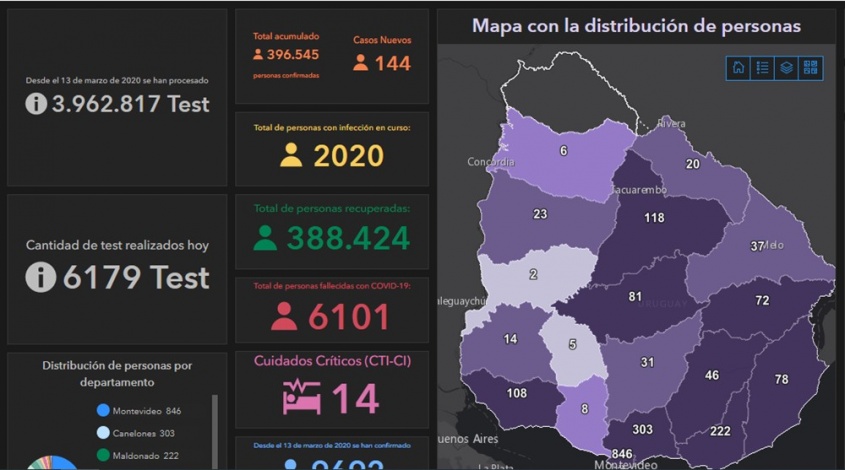Click info icon beside 6179 Test

(x=40, y=277)
